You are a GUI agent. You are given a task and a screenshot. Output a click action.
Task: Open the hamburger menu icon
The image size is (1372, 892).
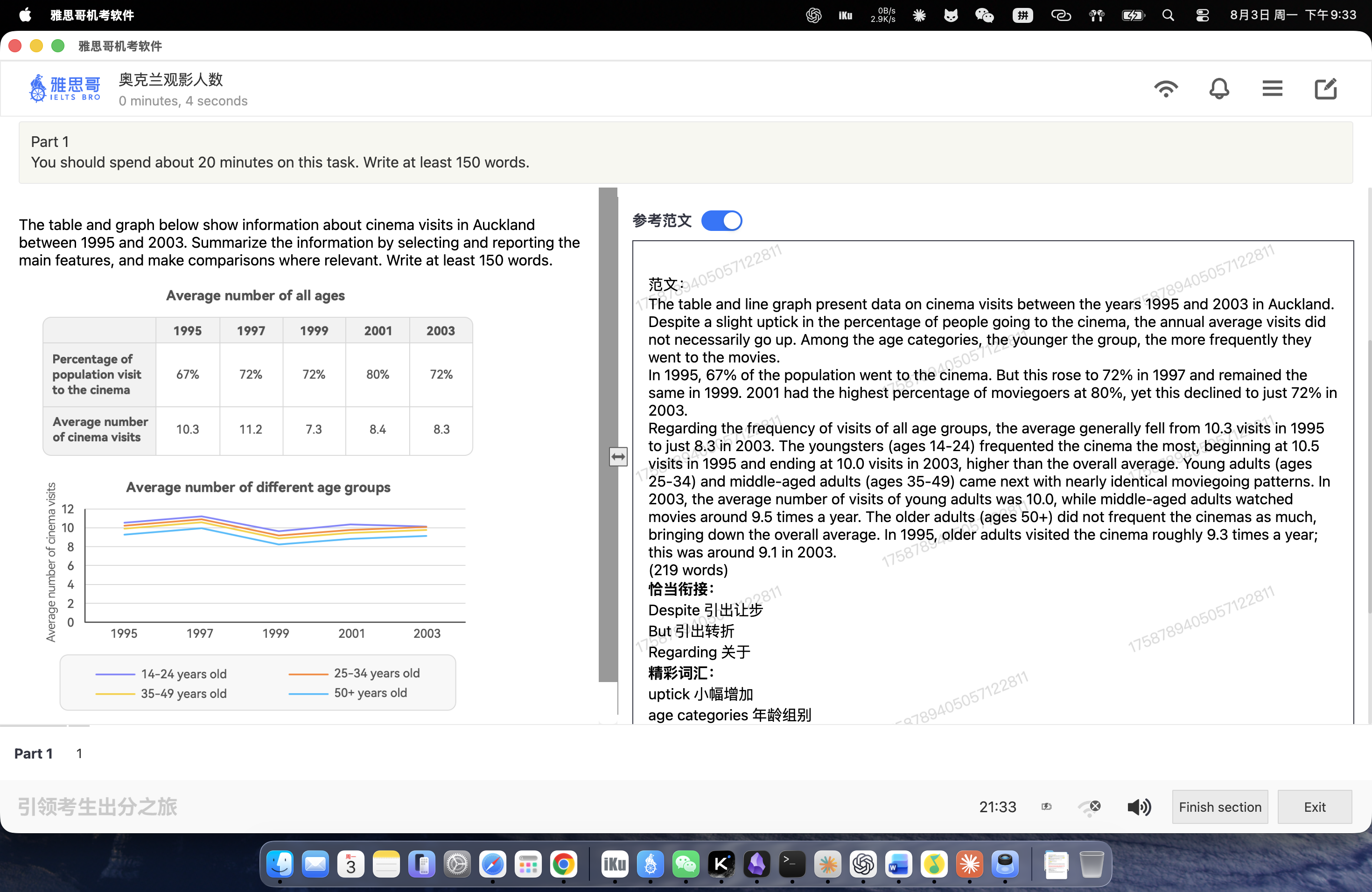tap(1272, 89)
